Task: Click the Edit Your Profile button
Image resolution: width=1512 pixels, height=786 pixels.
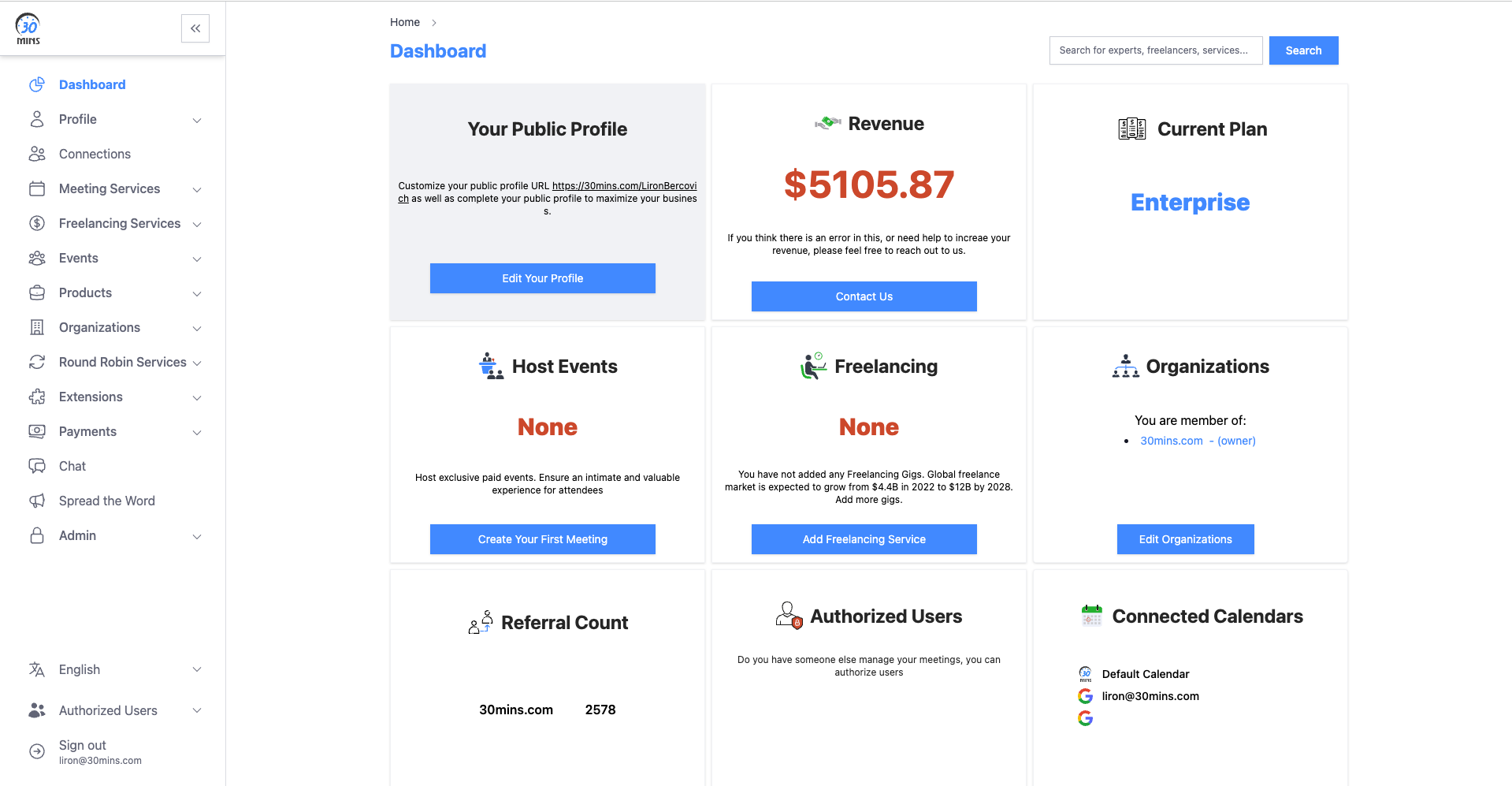Action: click(542, 278)
